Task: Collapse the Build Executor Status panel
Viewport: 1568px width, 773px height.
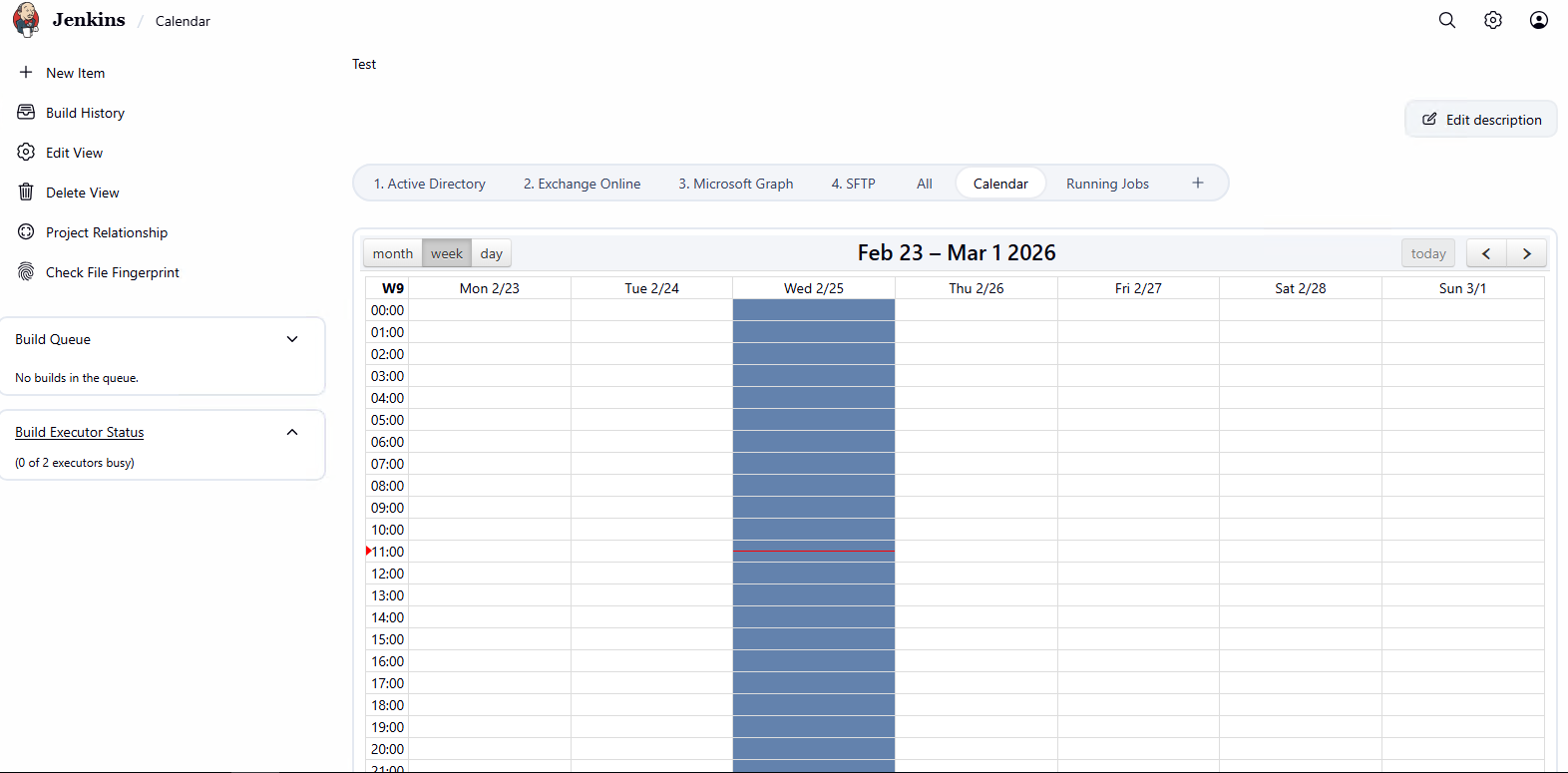Action: (292, 432)
